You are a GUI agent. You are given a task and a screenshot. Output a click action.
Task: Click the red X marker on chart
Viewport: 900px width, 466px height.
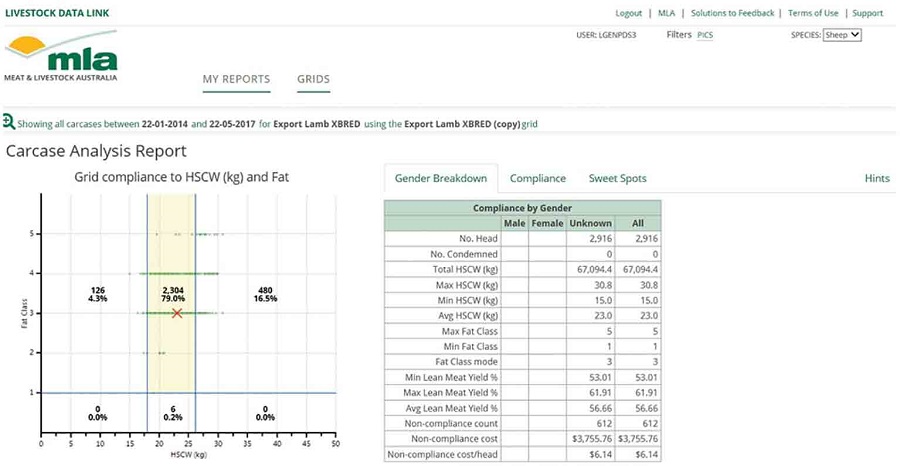(177, 313)
